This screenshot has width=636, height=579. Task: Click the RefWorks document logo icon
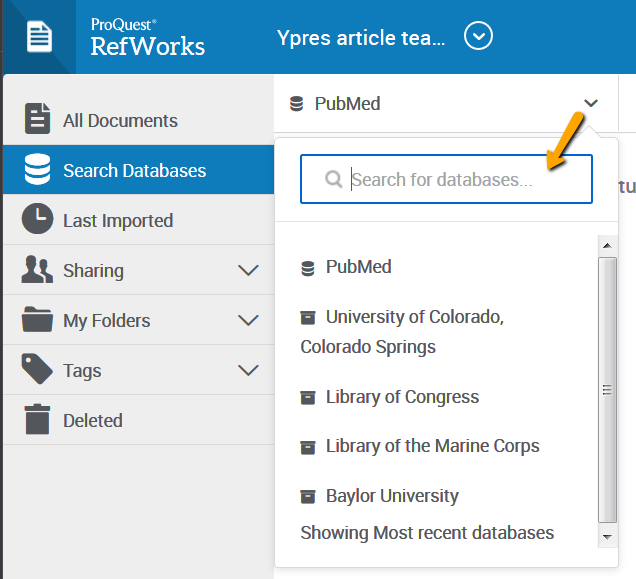(x=39, y=37)
